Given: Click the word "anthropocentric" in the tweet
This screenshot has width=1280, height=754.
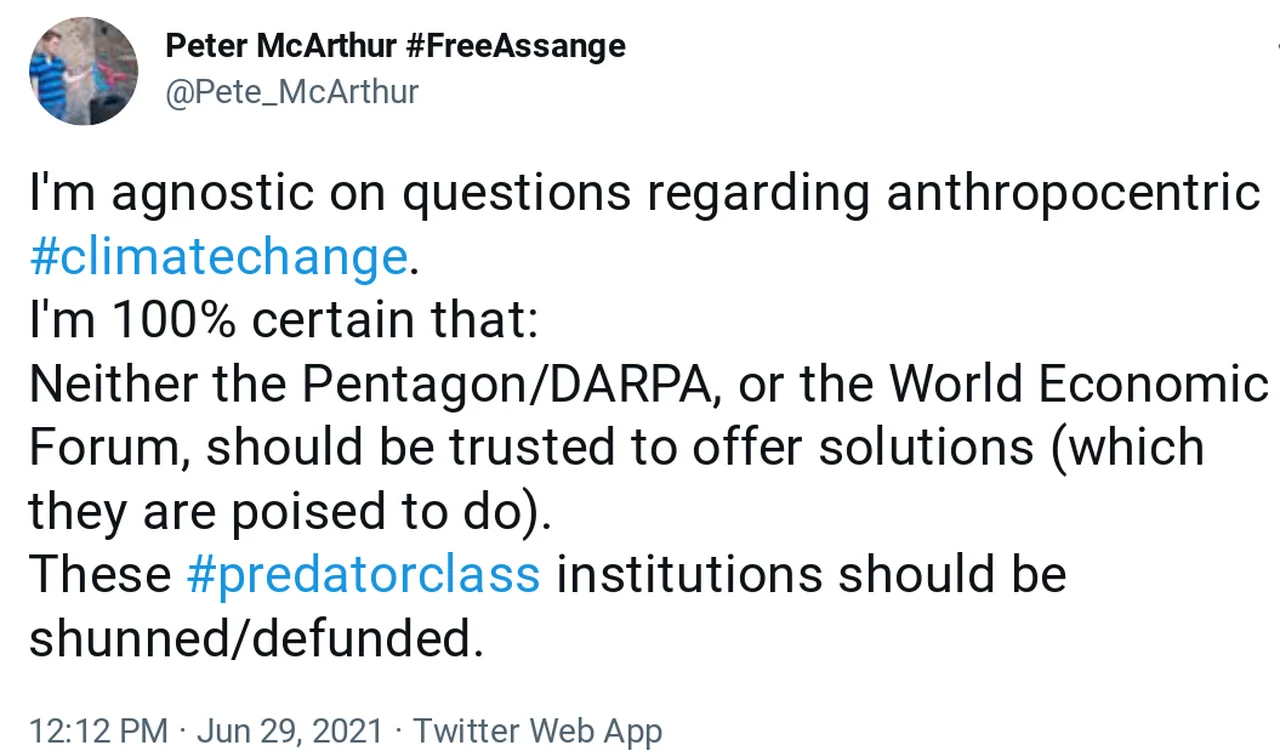Looking at the screenshot, I should 1072,193.
